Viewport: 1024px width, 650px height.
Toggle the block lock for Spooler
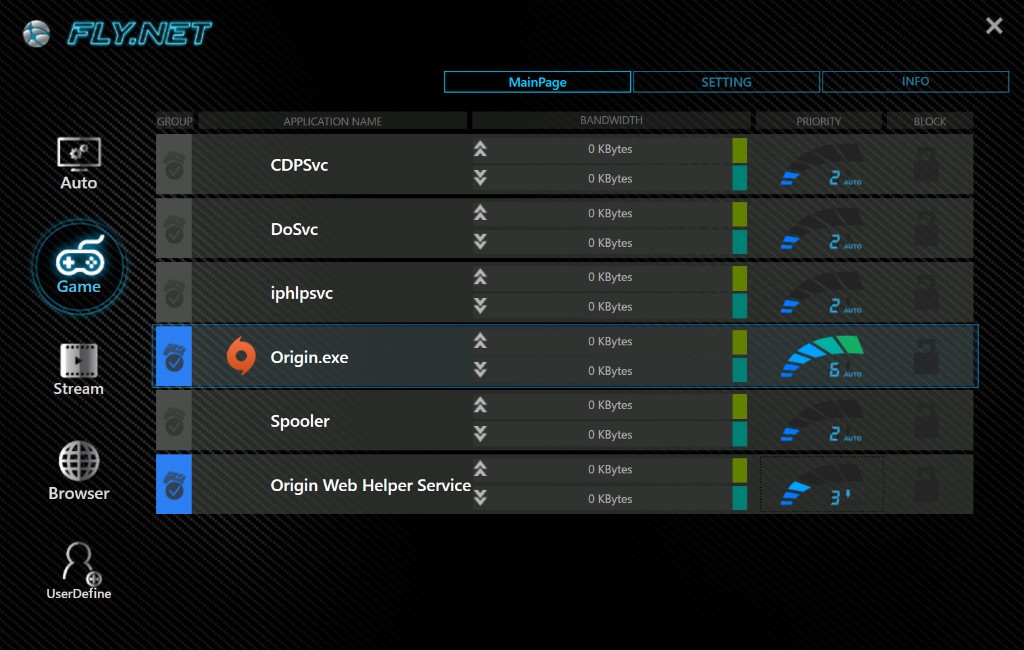(925, 420)
